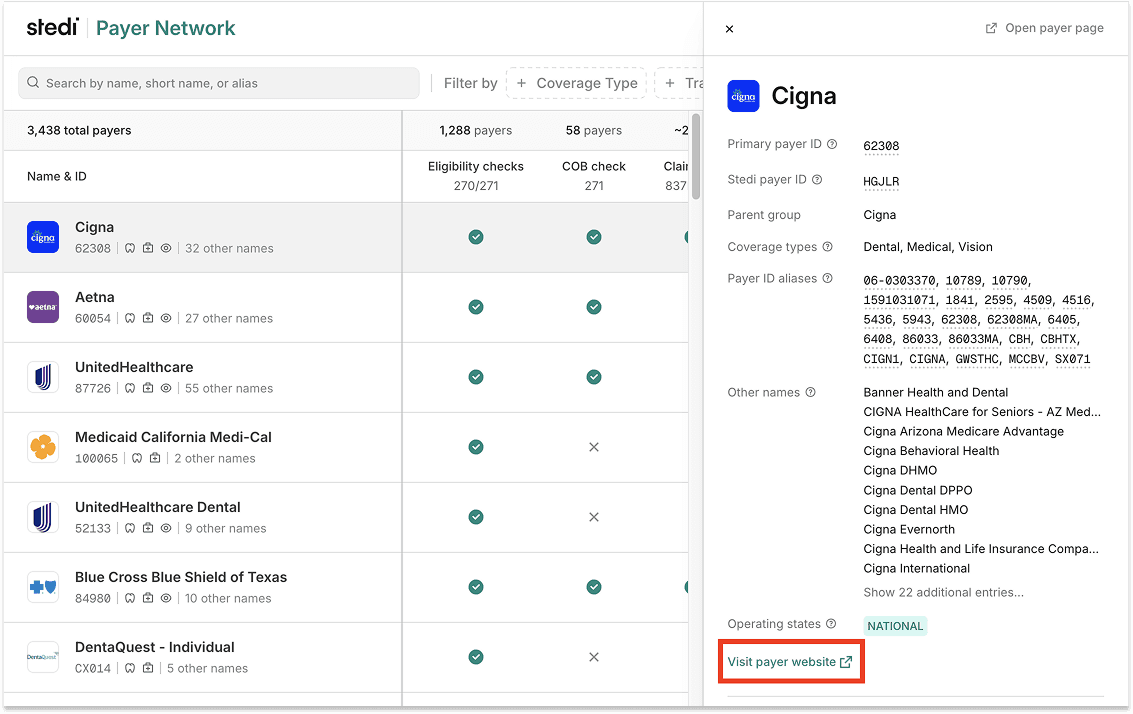Viewport: 1133px width, 714px height.
Task: Click alias SX071
Action: point(1072,359)
